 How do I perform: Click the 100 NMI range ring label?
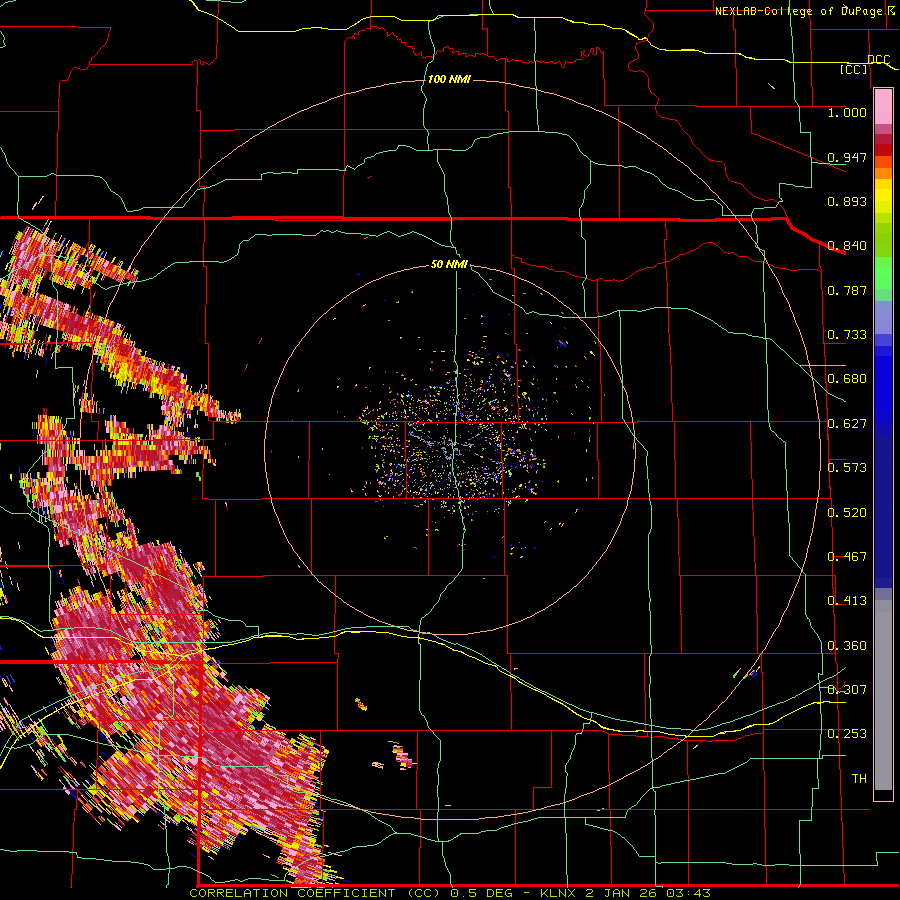pyautogui.click(x=449, y=79)
